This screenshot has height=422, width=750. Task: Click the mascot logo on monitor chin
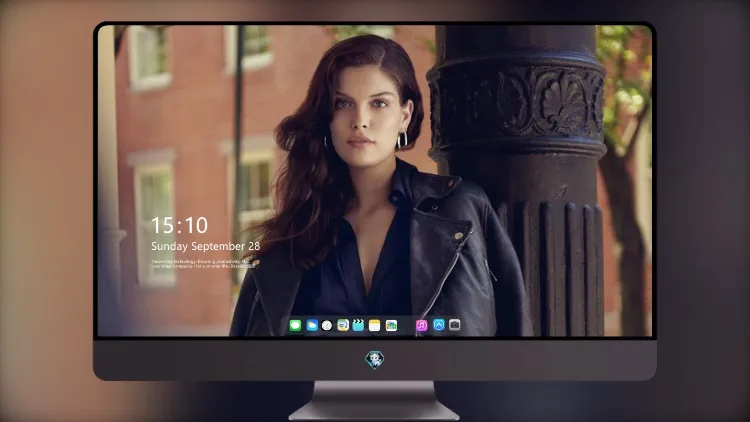click(375, 359)
